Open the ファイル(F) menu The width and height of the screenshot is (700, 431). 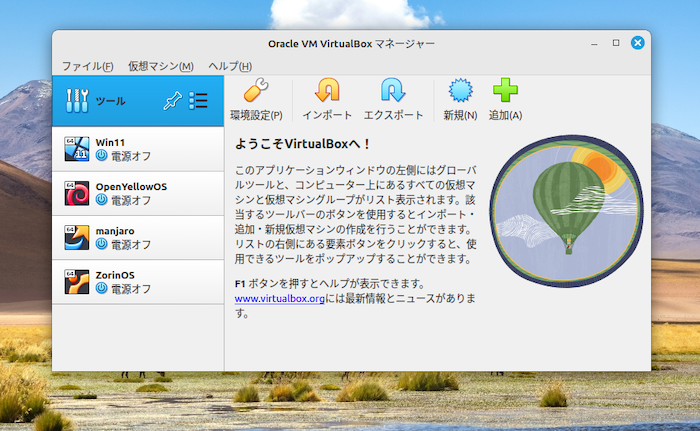pyautogui.click(x=88, y=66)
